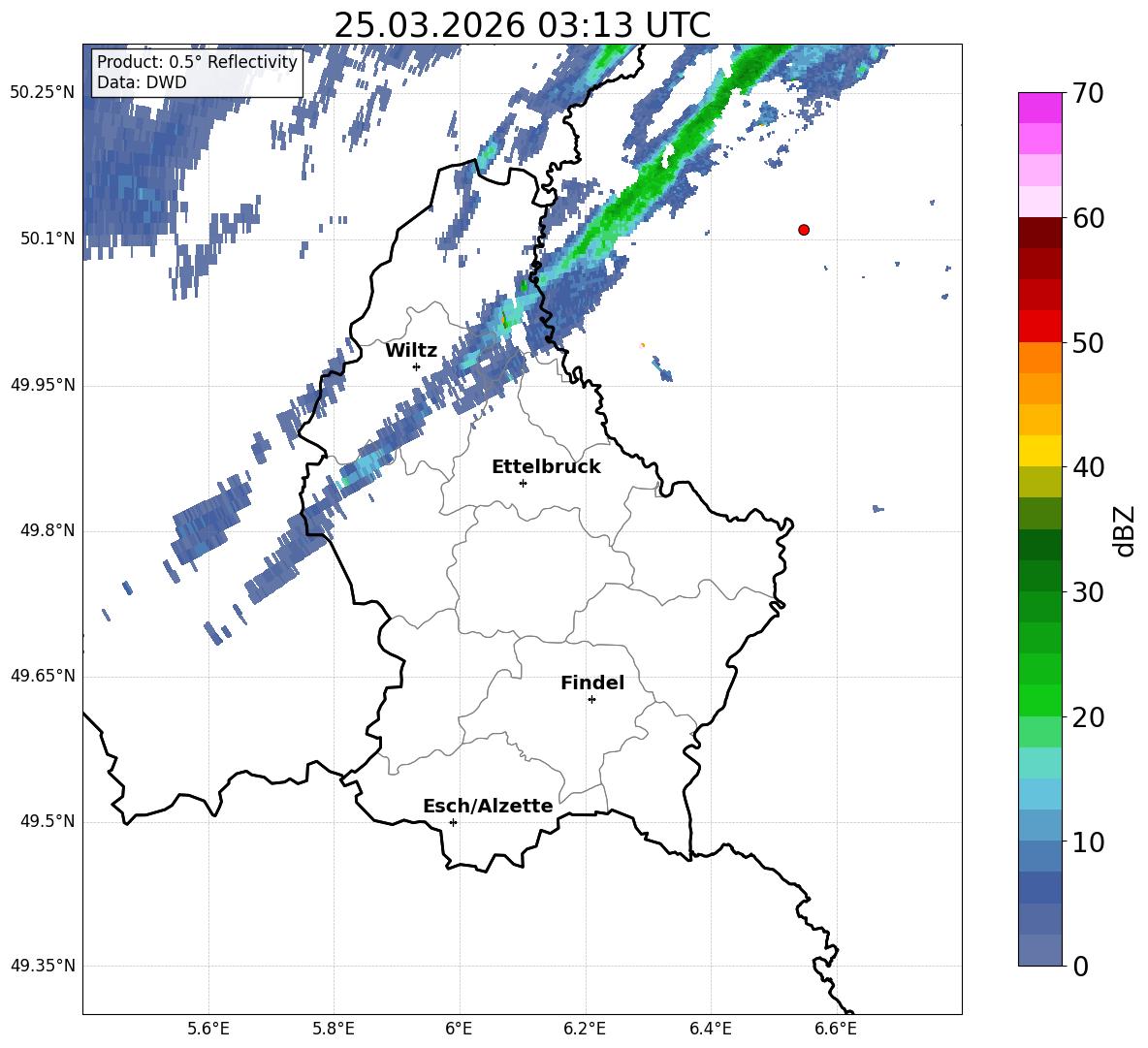1148x1048 pixels.
Task: Click the title 25.03.2026 03:13 UTC
Action: [x=522, y=25]
